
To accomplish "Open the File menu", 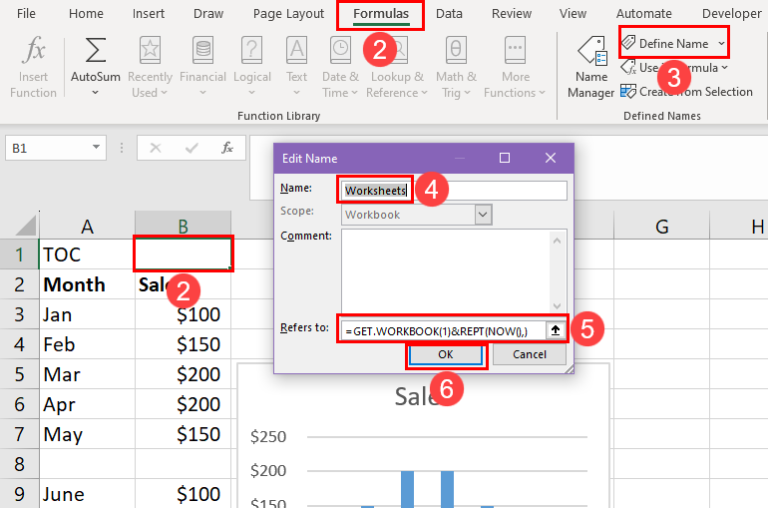I will point(26,14).
